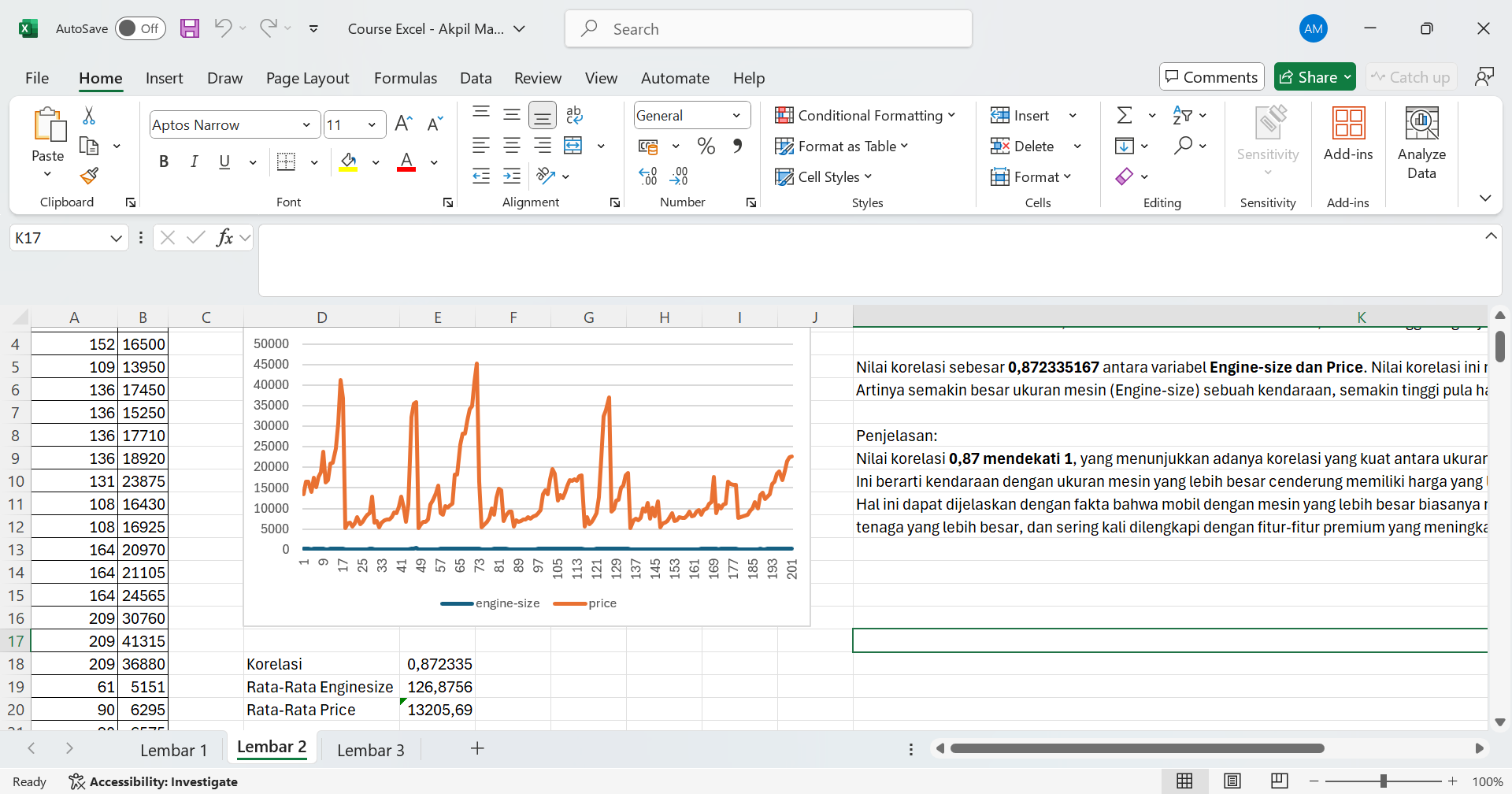Open the Add-ins button
The height and width of the screenshot is (794, 1512).
point(1348,134)
